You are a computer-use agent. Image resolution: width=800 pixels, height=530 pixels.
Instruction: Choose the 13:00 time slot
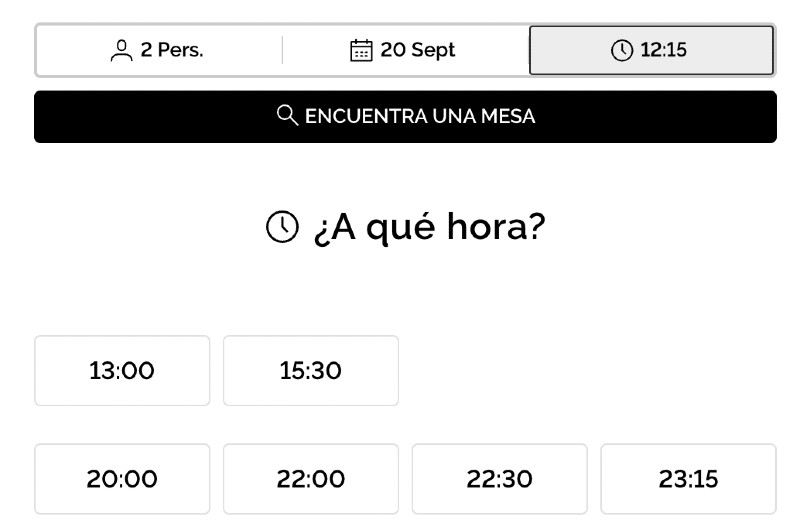pos(122,370)
